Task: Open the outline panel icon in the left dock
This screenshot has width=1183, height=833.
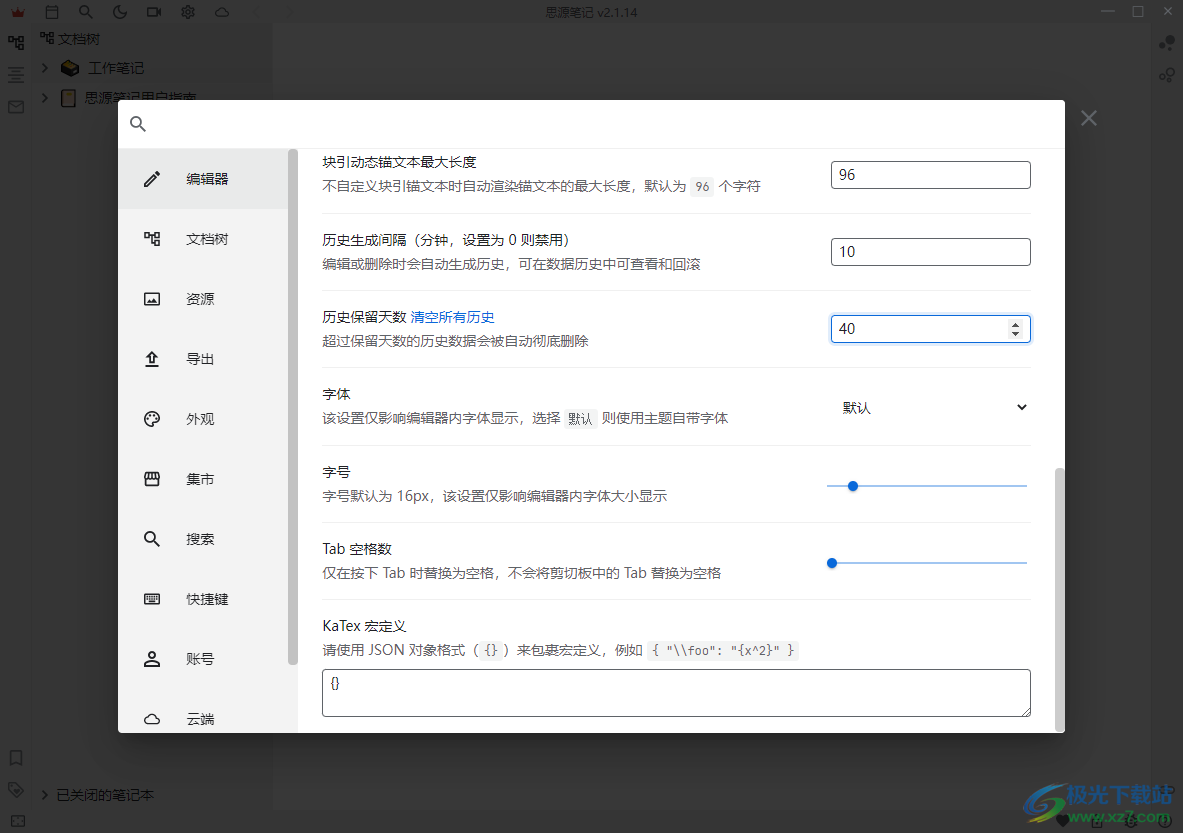Action: click(x=16, y=75)
